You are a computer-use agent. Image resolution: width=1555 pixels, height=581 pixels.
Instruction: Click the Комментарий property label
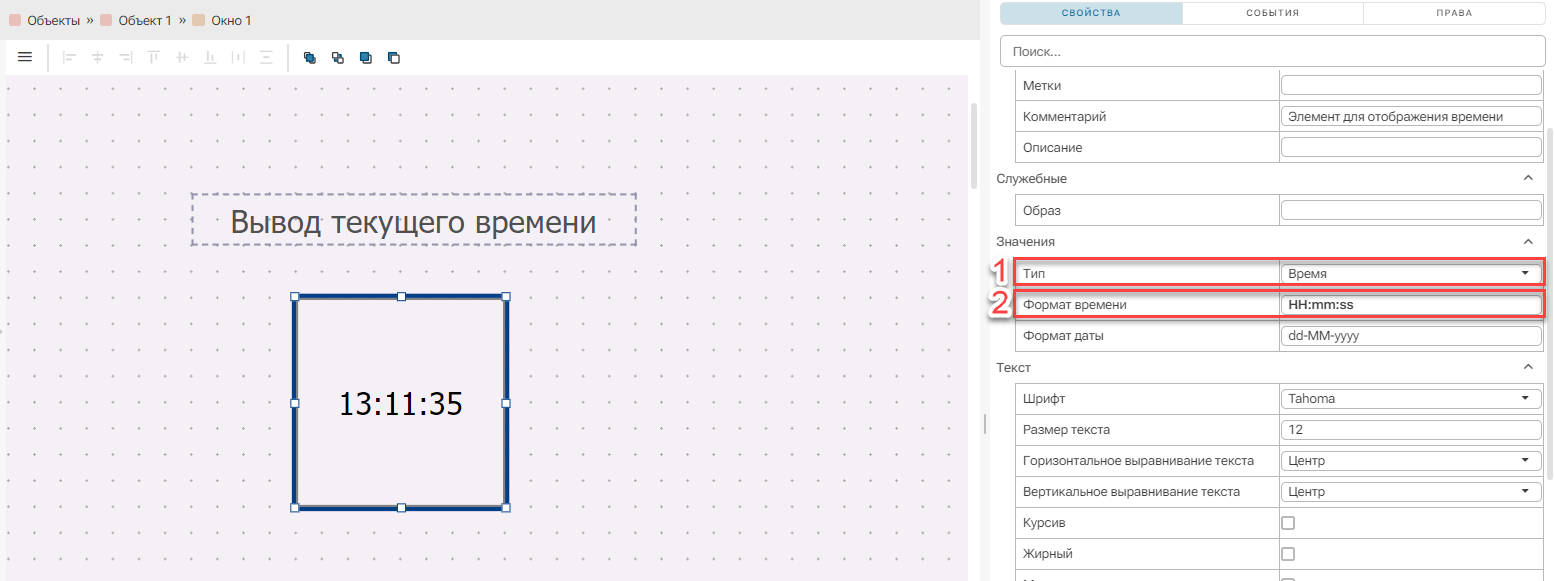click(x=1064, y=117)
